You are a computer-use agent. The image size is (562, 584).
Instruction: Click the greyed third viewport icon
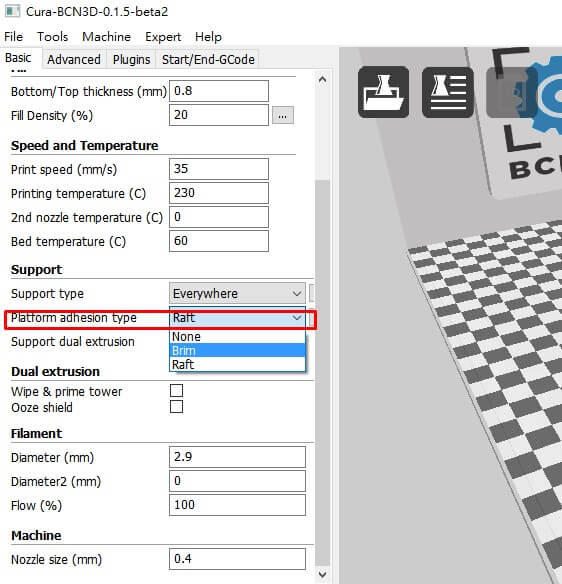(x=511, y=92)
